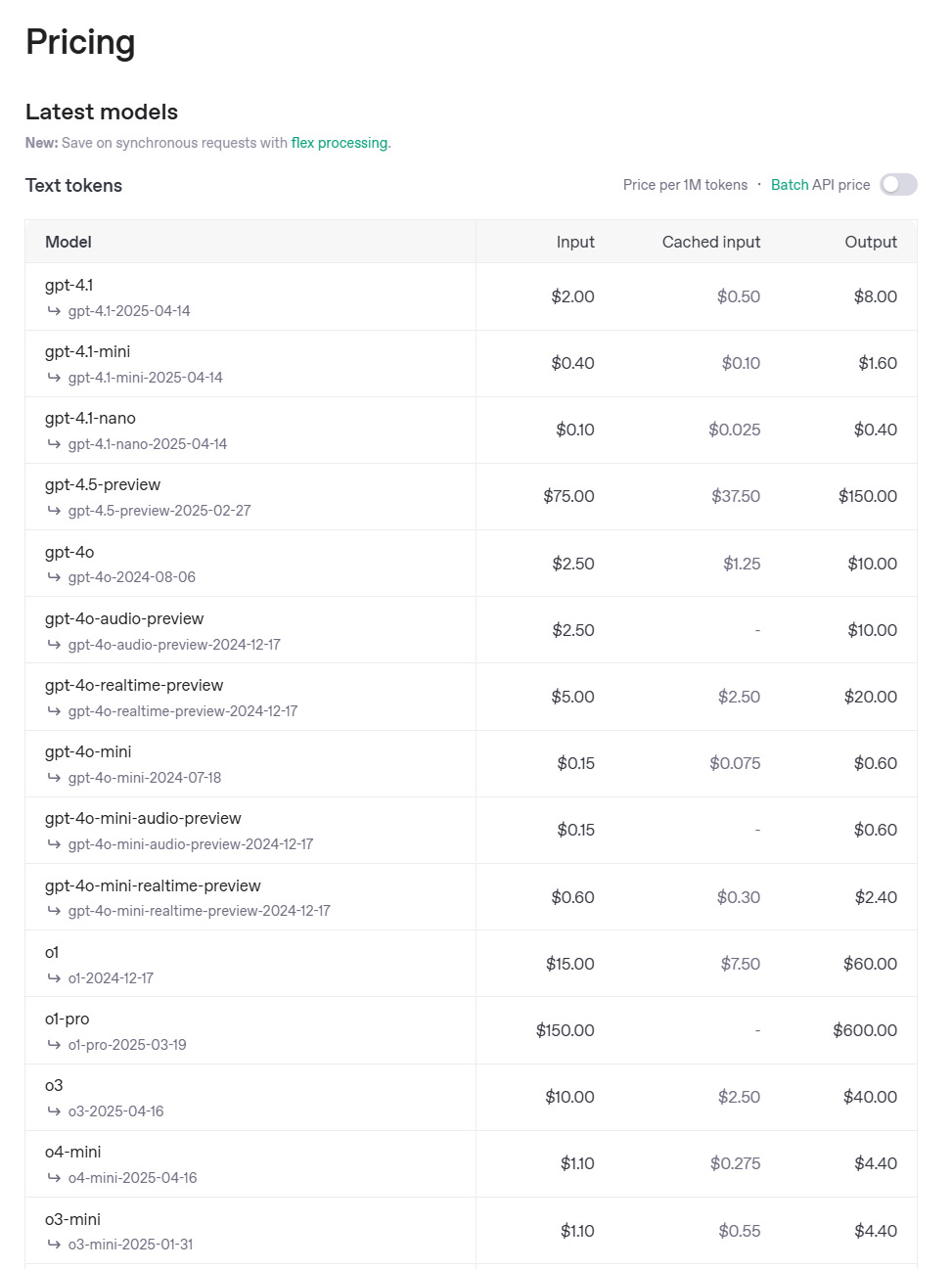Click the $2.40 output price
The image size is (952, 1269).
point(876,897)
